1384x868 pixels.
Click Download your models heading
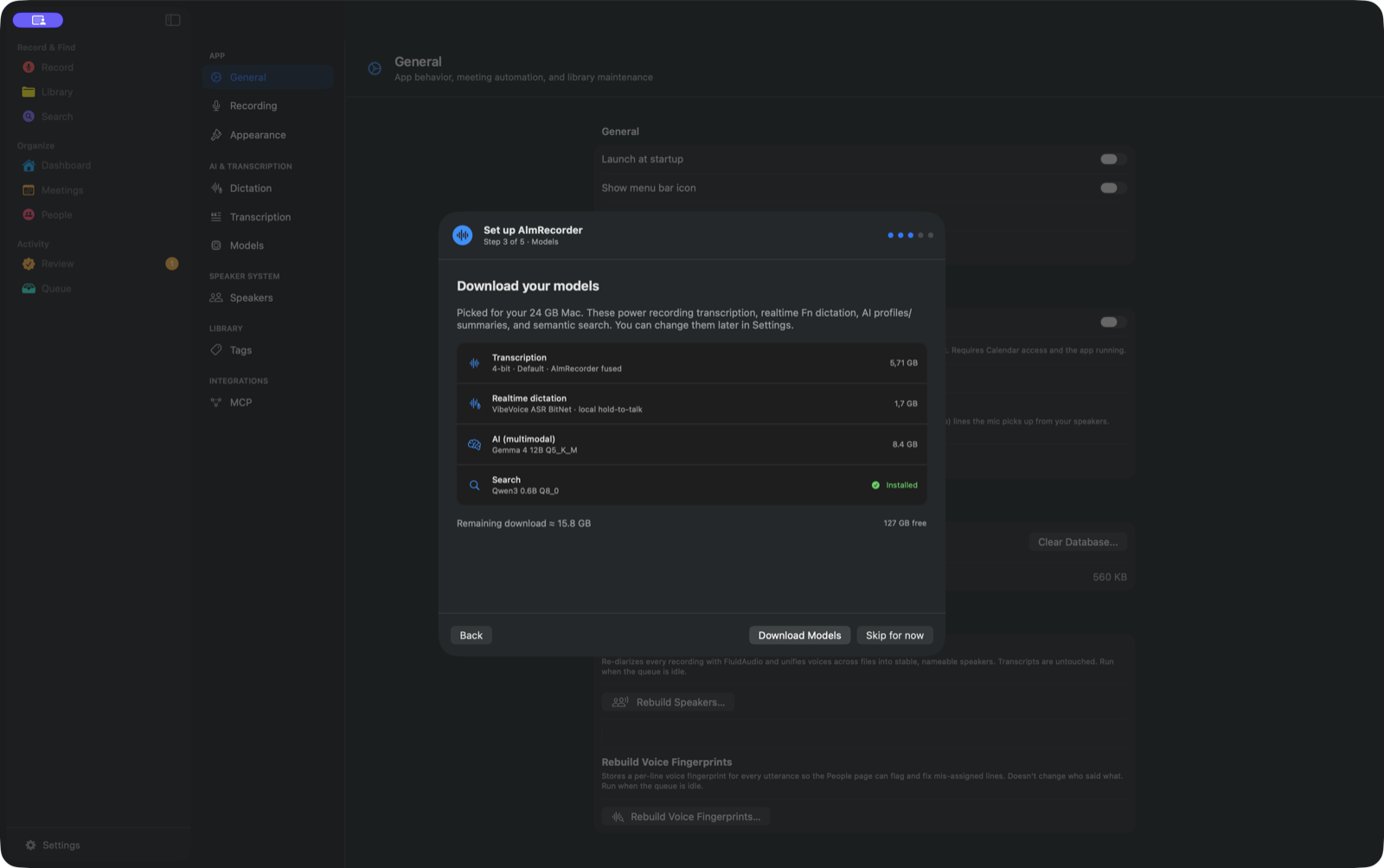(528, 286)
